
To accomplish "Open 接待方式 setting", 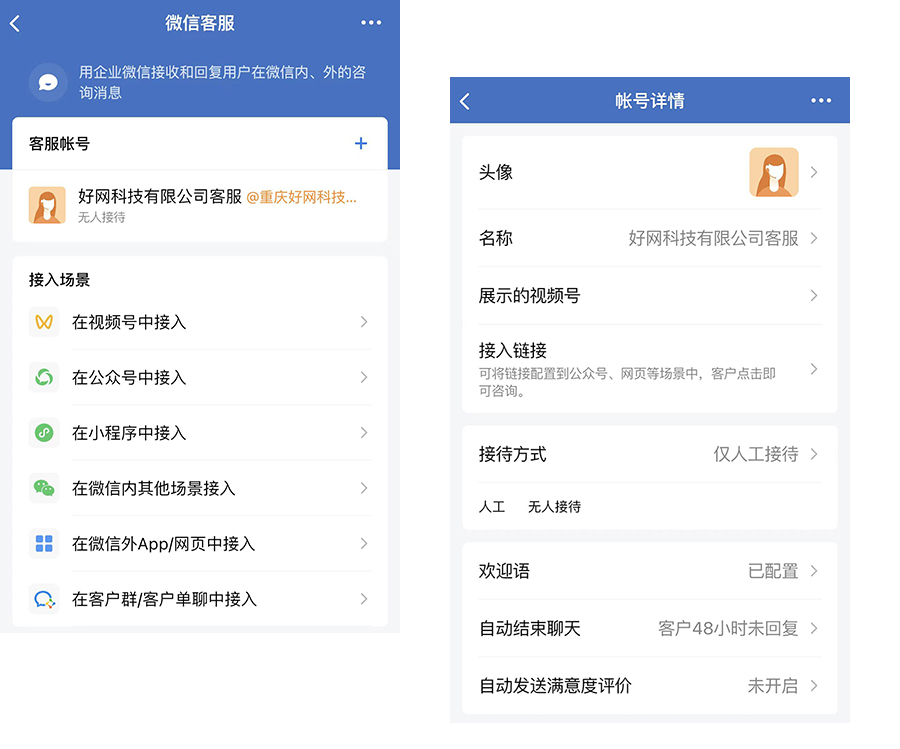I will point(650,454).
